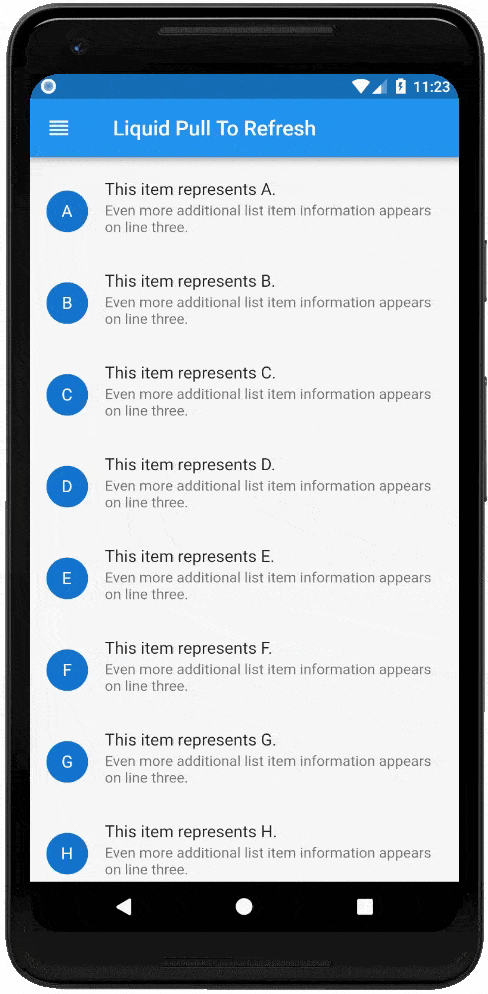This screenshot has height=994, width=488.
Task: Tap the Android recents square button
Action: point(365,907)
